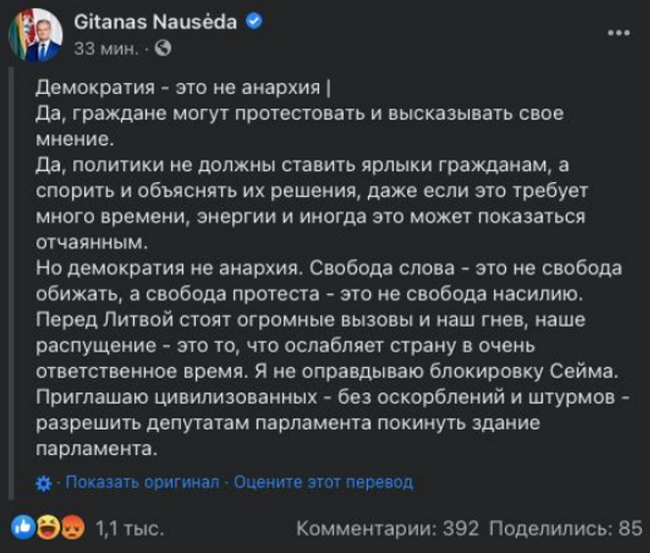Click the blue Like reaction icon

(23, 527)
